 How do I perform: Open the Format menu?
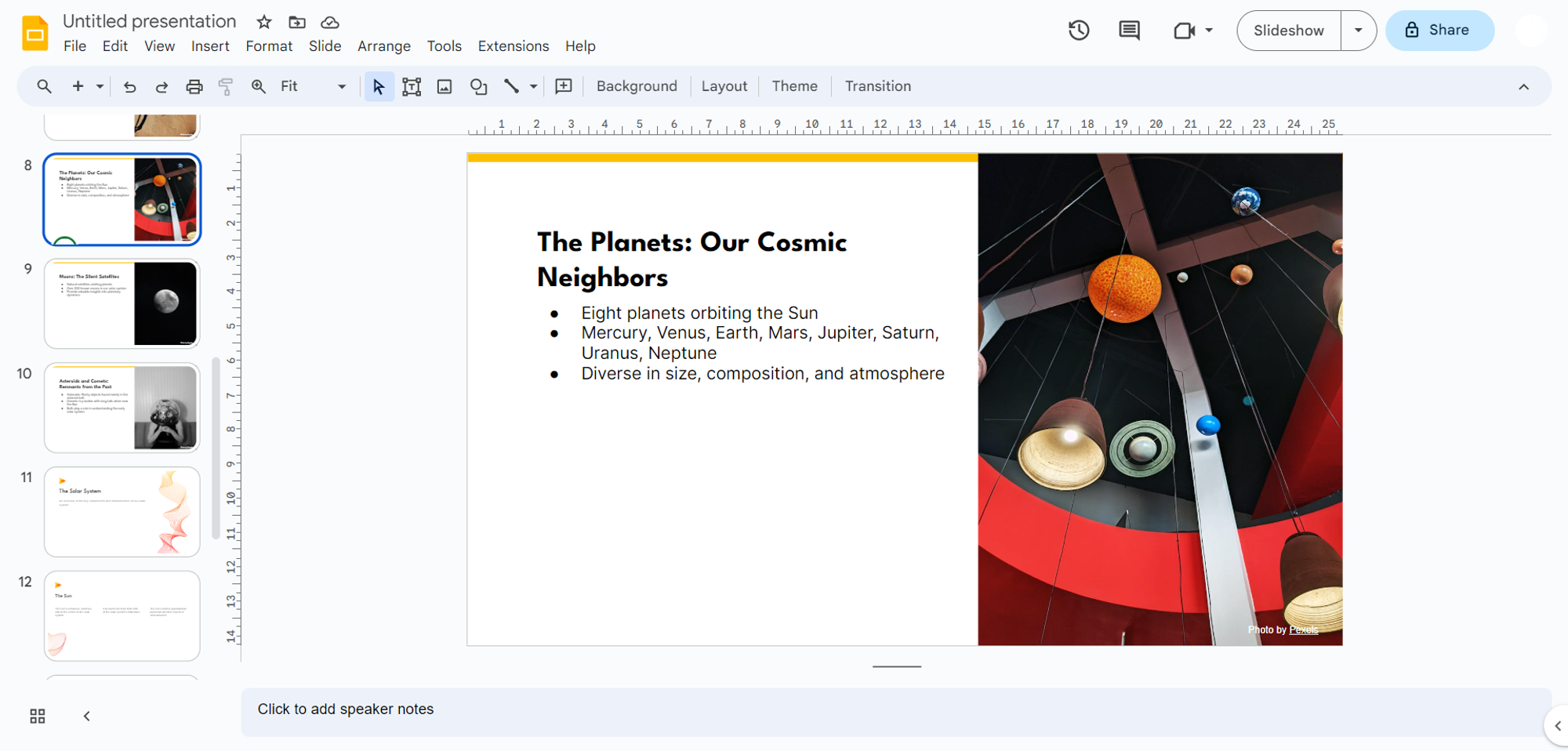(269, 46)
